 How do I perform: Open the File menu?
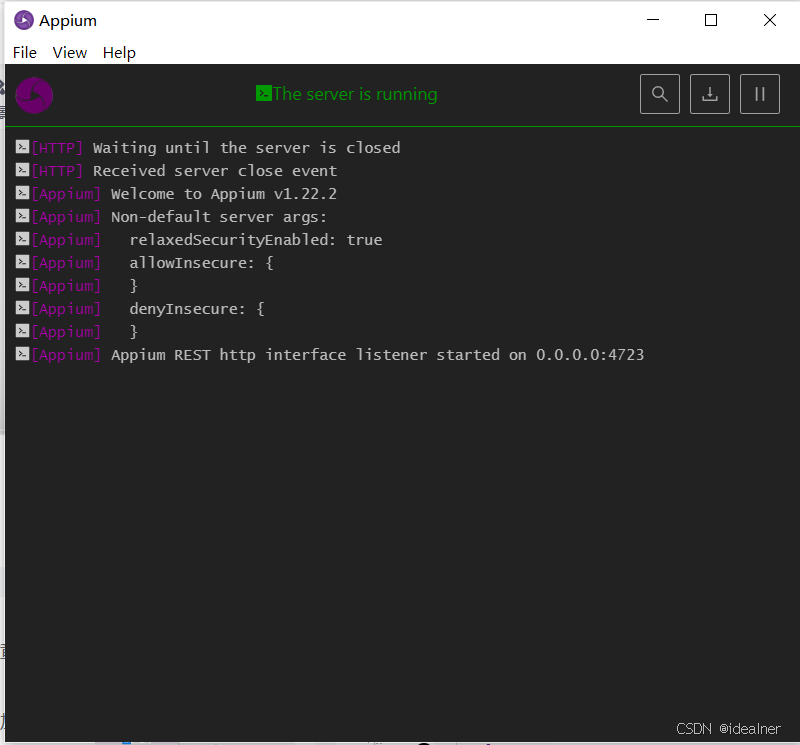click(24, 53)
